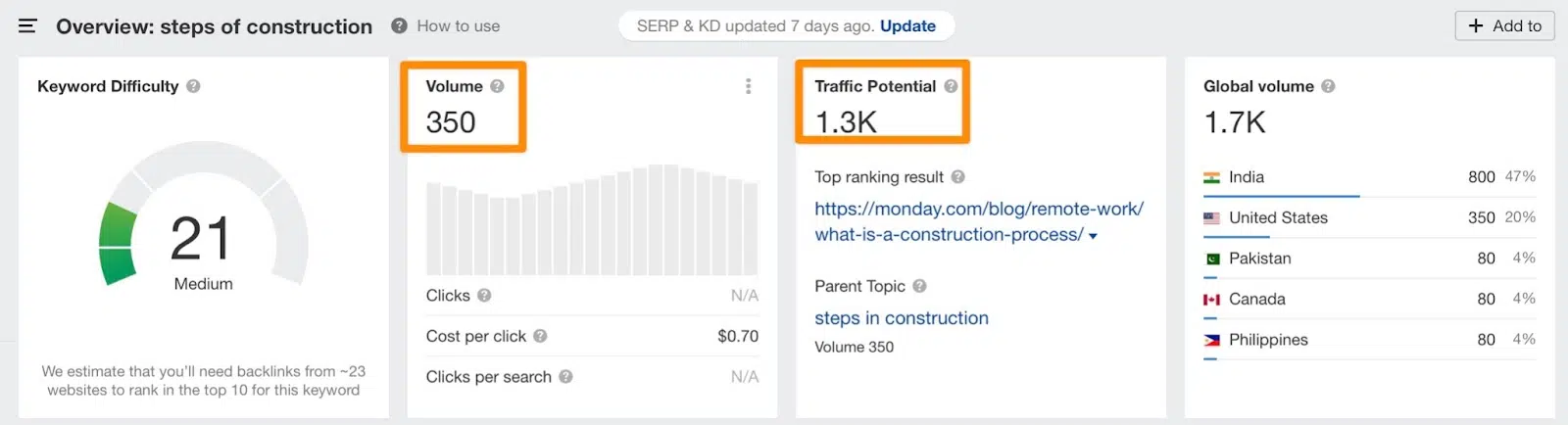Click the Keyword Difficulty help icon

193,86
